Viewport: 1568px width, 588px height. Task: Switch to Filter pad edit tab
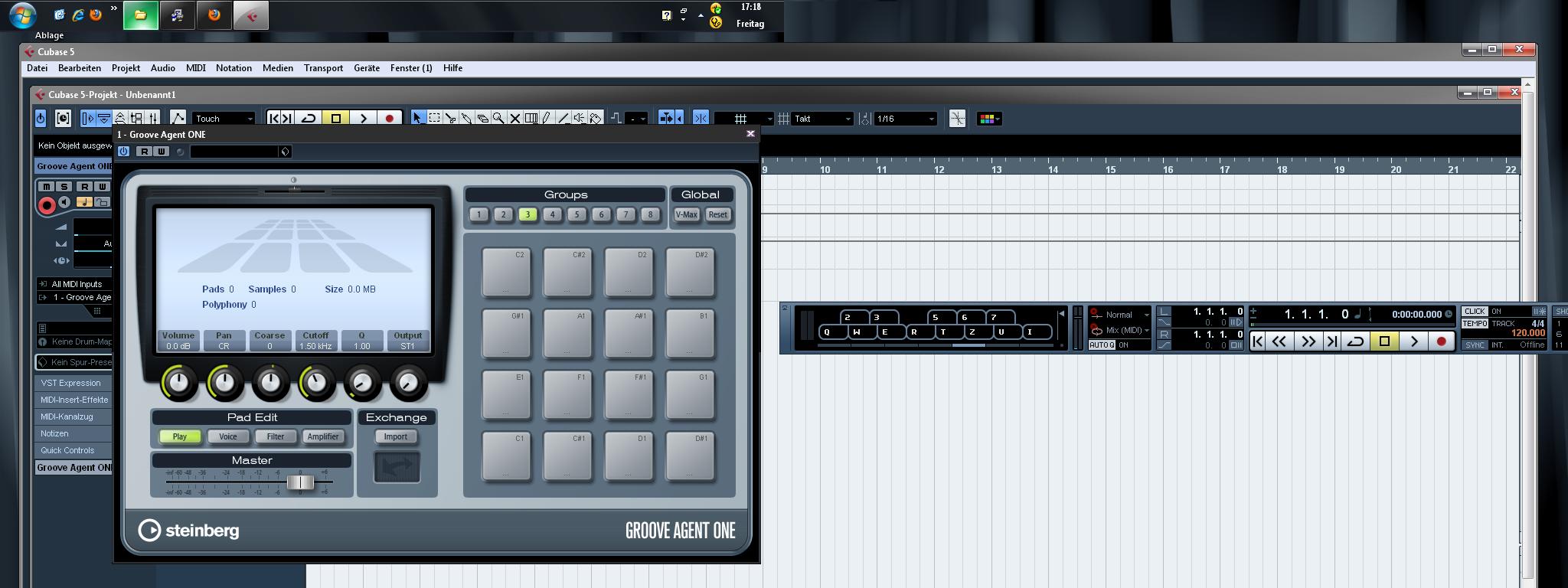pyautogui.click(x=276, y=436)
